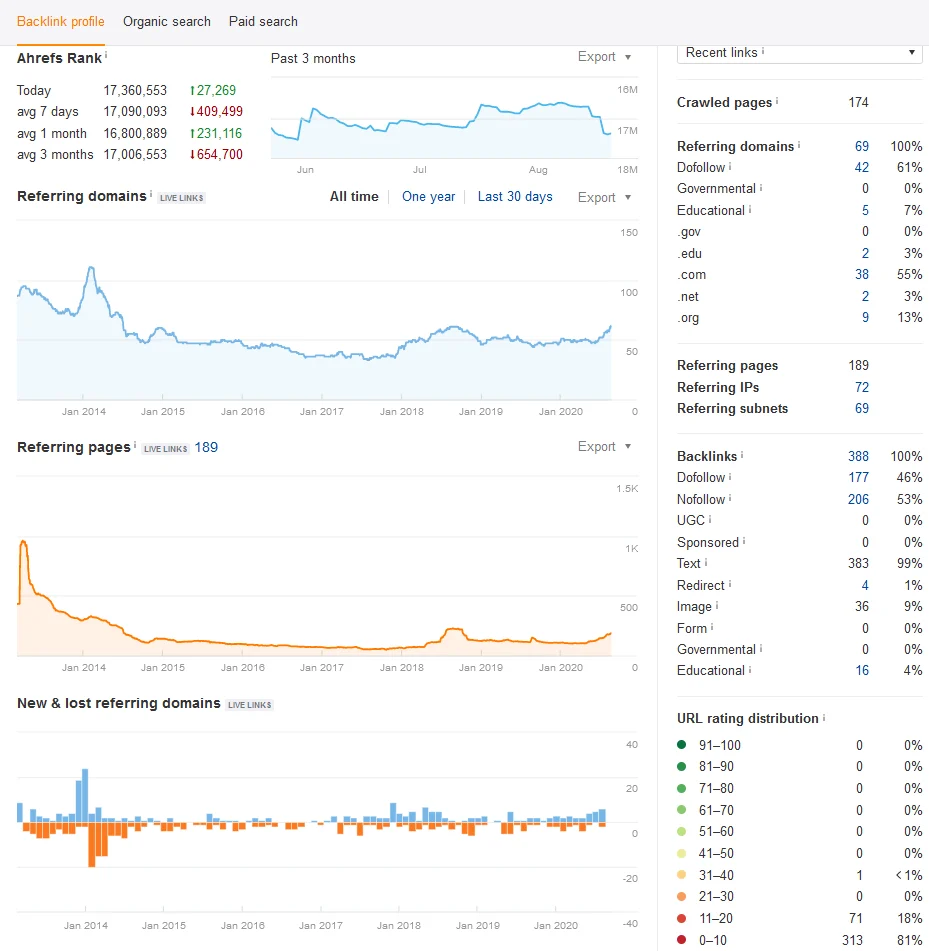The height and width of the screenshot is (951, 929).
Task: Switch to the Organic search tab
Action: point(167,22)
